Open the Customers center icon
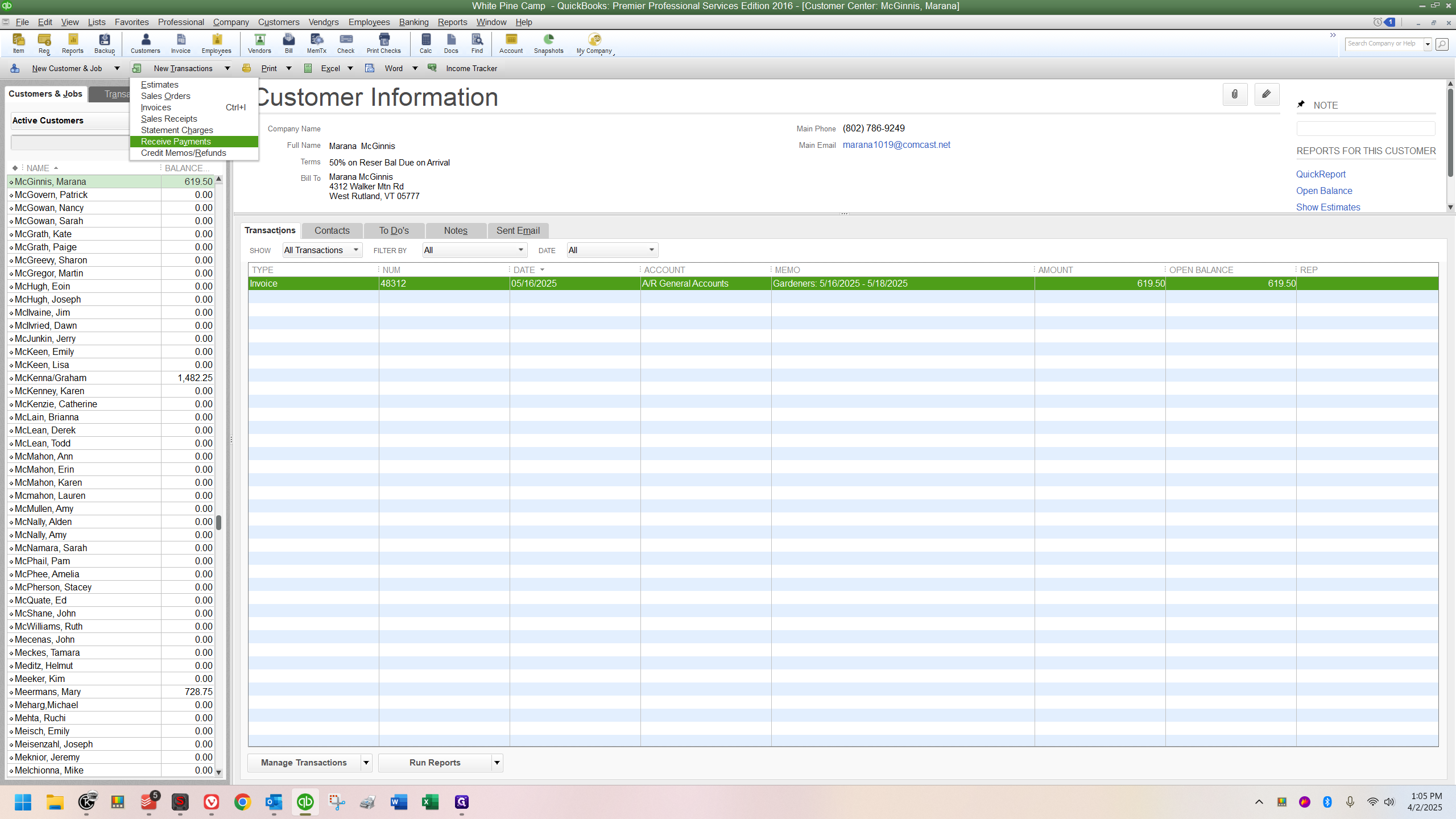This screenshot has width=1456, height=819. 146,43
